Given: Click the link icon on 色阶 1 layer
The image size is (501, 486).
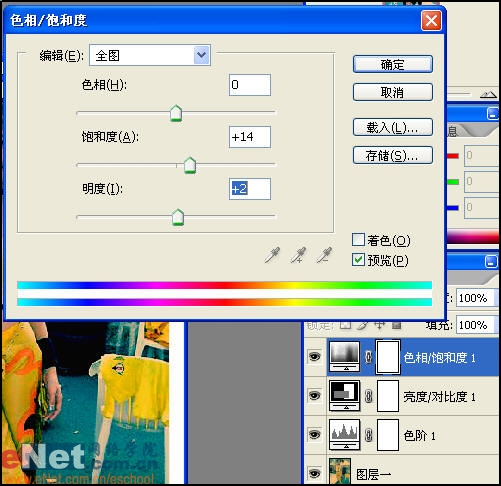Looking at the screenshot, I should 368,435.
